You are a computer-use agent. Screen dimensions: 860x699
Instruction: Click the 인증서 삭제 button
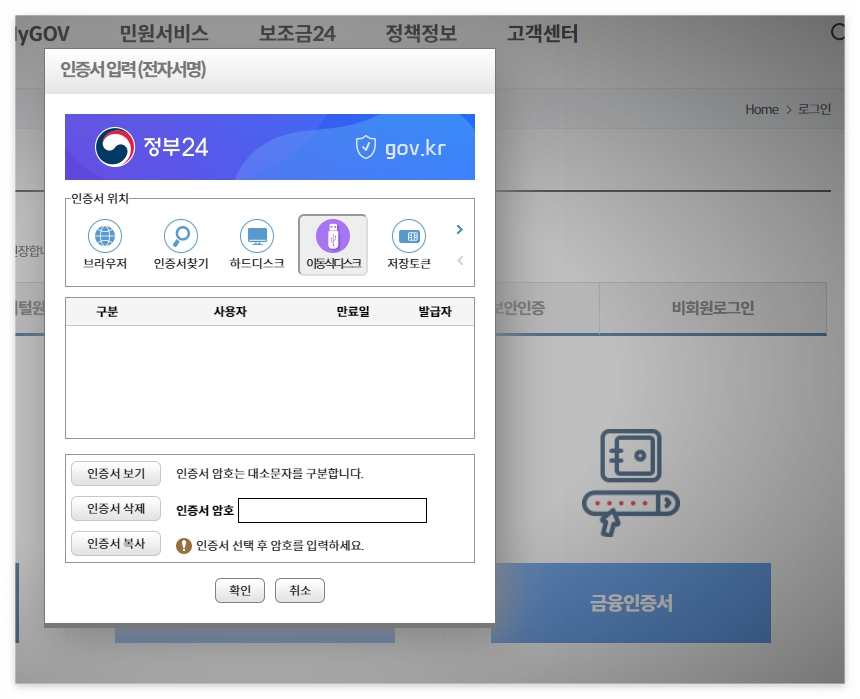115,508
